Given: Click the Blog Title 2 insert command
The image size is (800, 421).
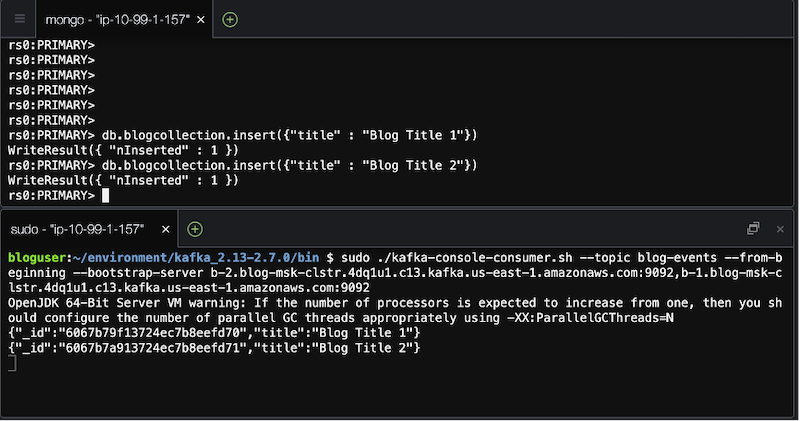Looking at the screenshot, I should (289, 165).
